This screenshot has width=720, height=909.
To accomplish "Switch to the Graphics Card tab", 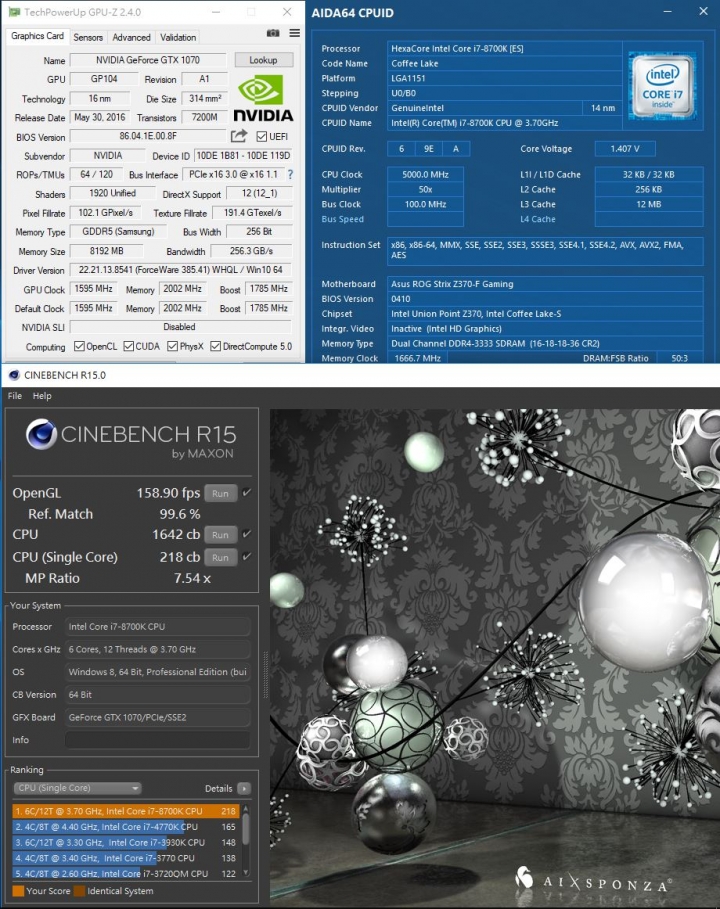I will [37, 36].
